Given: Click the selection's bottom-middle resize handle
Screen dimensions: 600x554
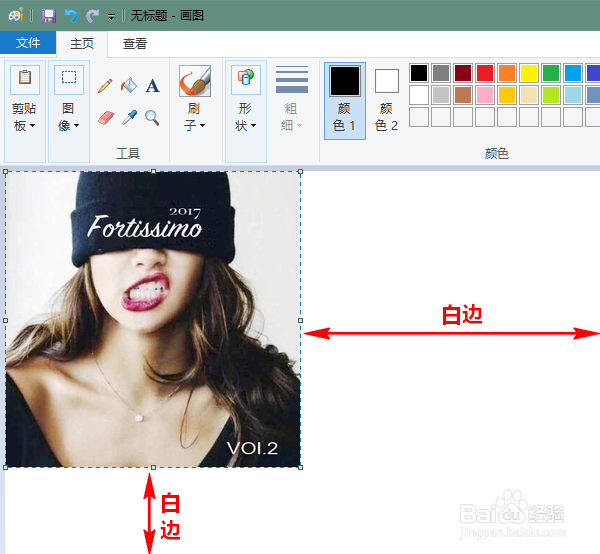Looking at the screenshot, I should point(153,467).
